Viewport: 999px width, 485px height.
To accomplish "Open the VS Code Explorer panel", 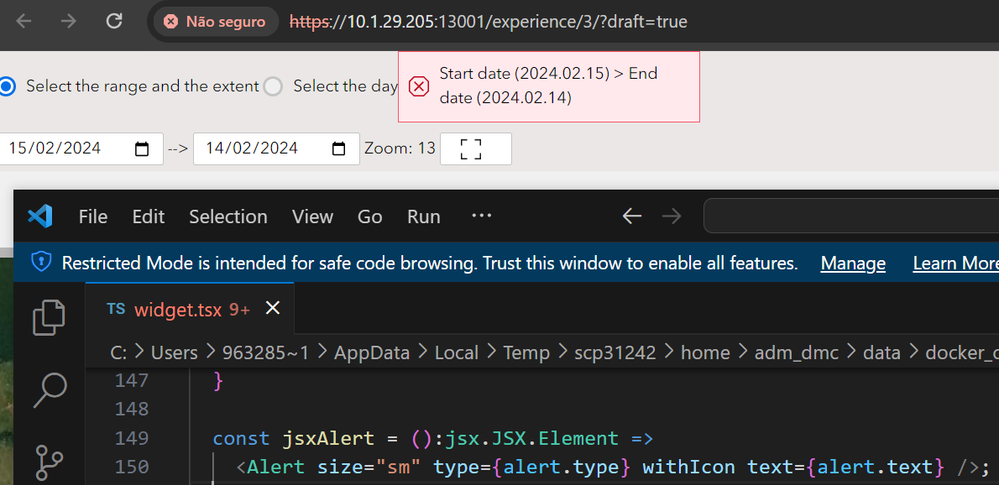I will (x=49, y=317).
